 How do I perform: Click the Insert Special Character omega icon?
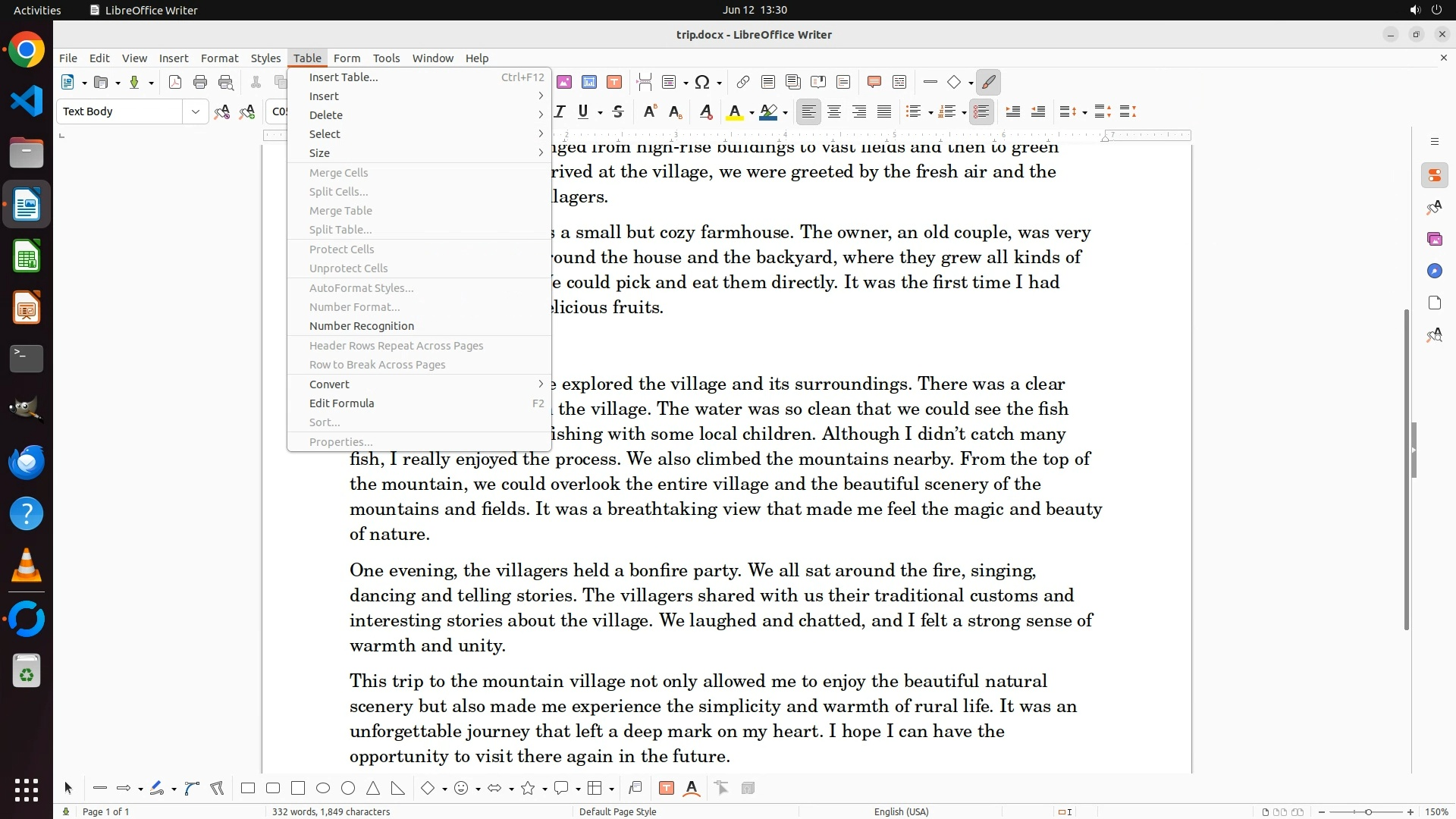(702, 82)
